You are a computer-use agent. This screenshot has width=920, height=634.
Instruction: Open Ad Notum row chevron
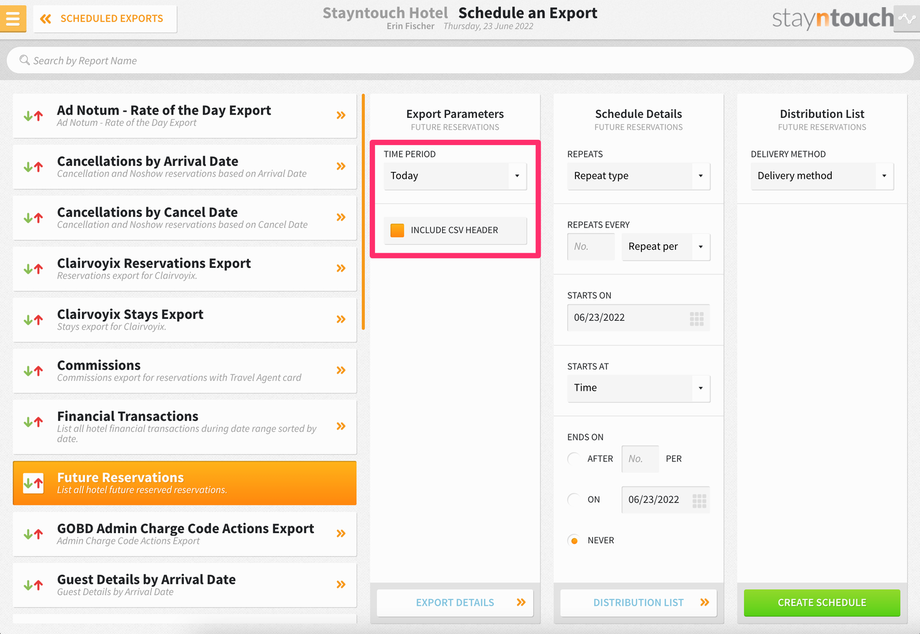click(341, 116)
